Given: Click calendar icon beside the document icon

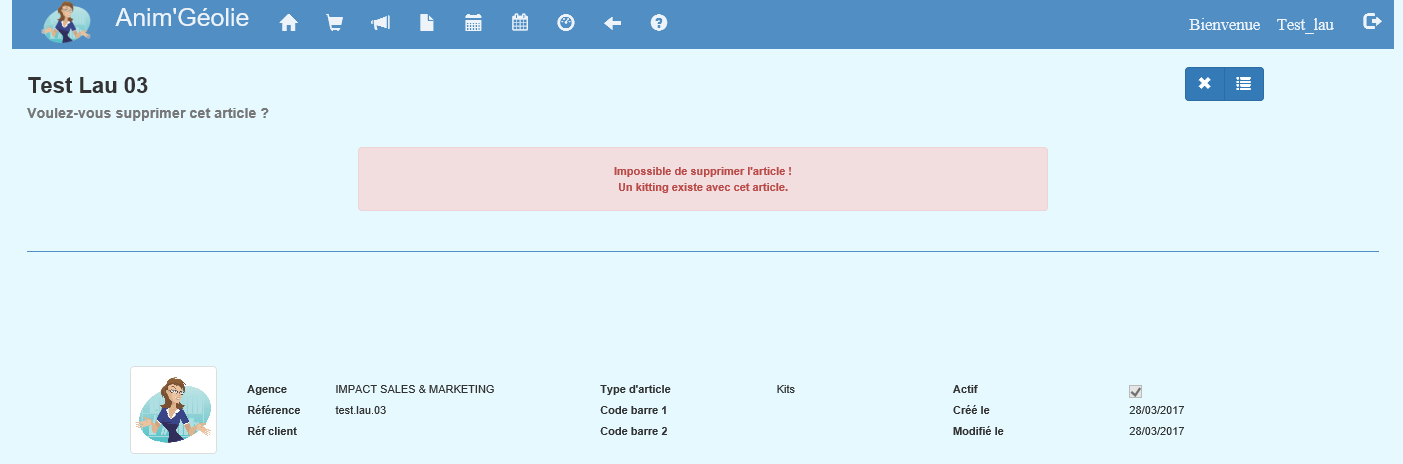Looking at the screenshot, I should point(474,23).
